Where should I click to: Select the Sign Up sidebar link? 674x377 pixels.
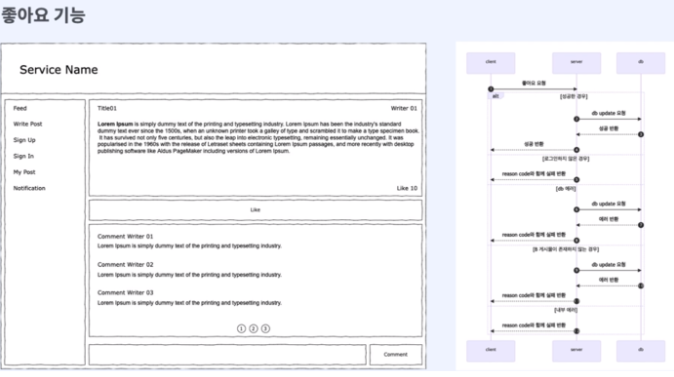pos(24,140)
